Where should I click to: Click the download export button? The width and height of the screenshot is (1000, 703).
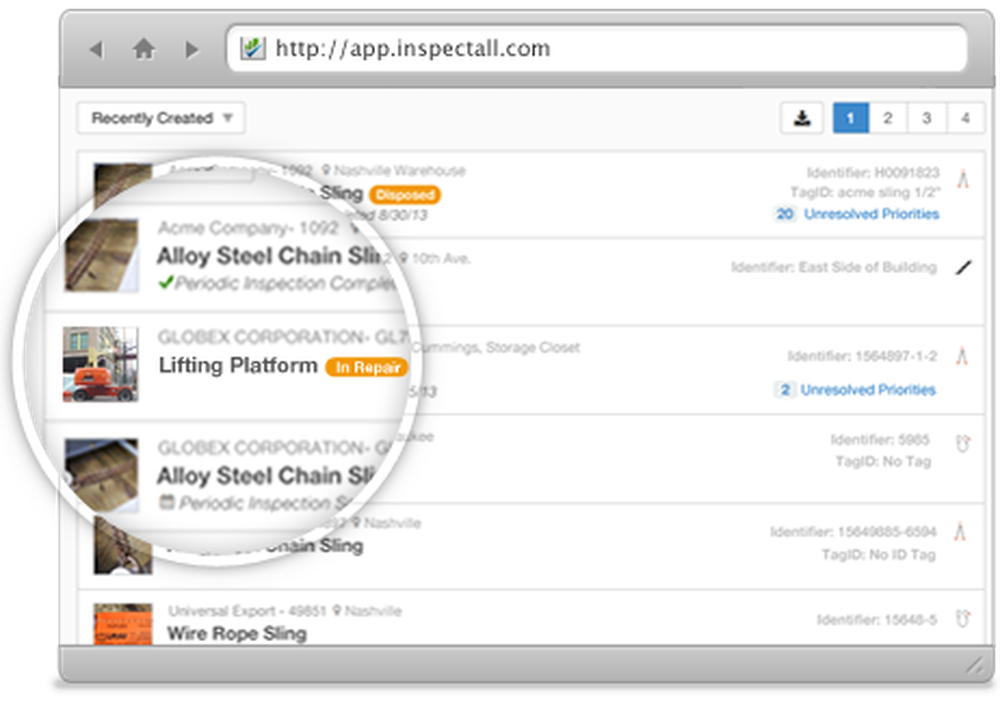[x=802, y=118]
